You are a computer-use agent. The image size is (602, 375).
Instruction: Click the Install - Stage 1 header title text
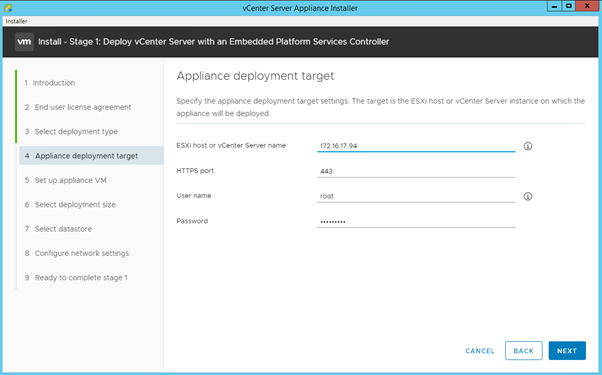click(x=213, y=41)
